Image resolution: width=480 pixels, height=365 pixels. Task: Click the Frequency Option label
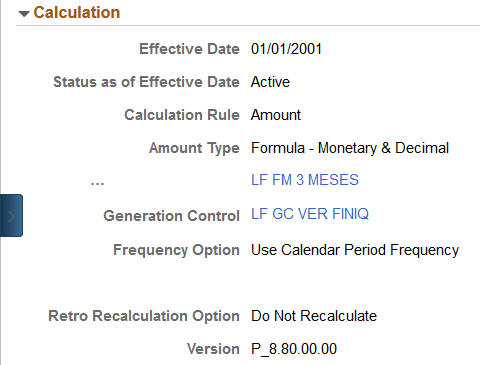click(176, 250)
